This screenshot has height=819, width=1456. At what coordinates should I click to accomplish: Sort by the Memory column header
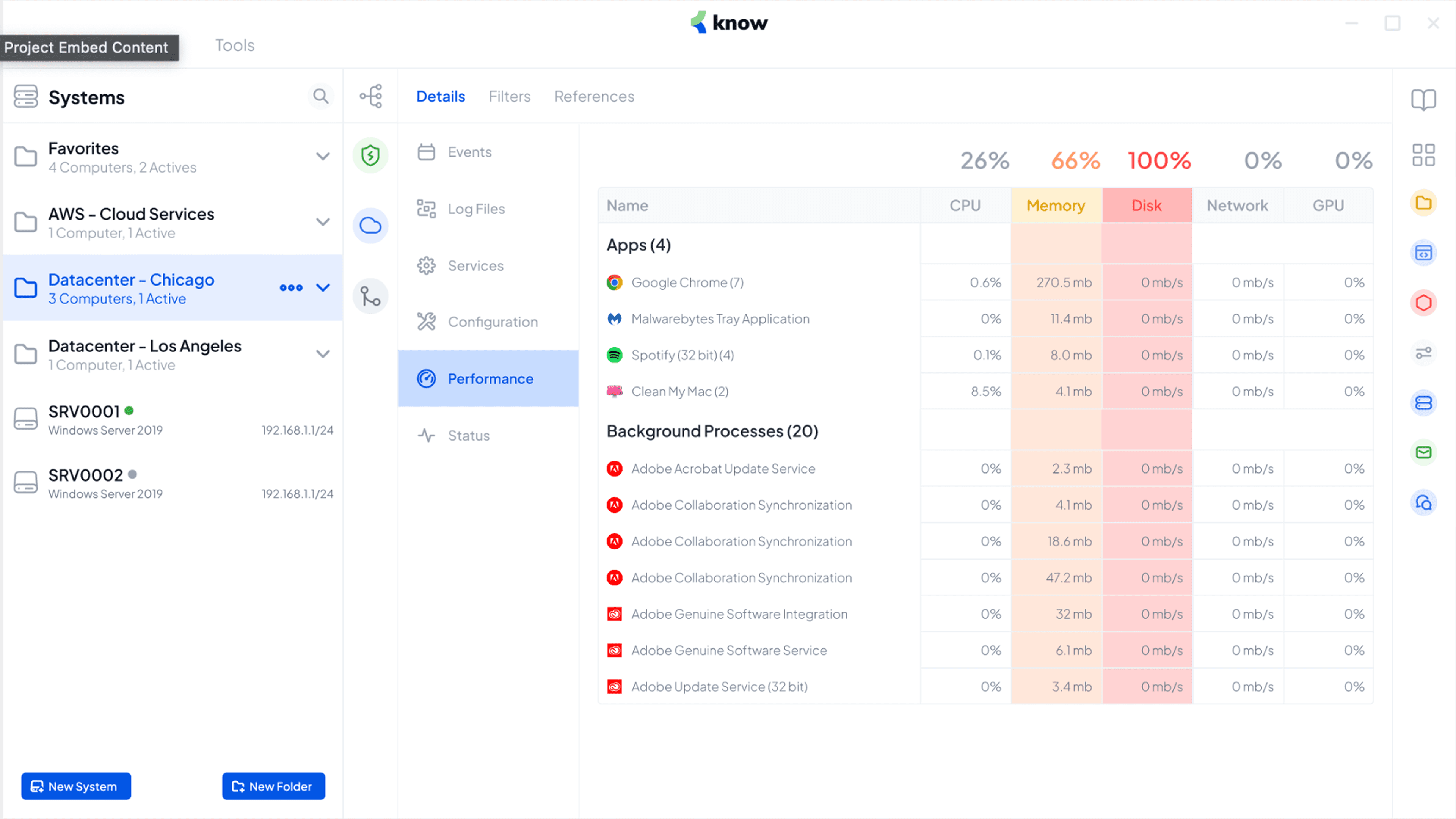pos(1056,206)
